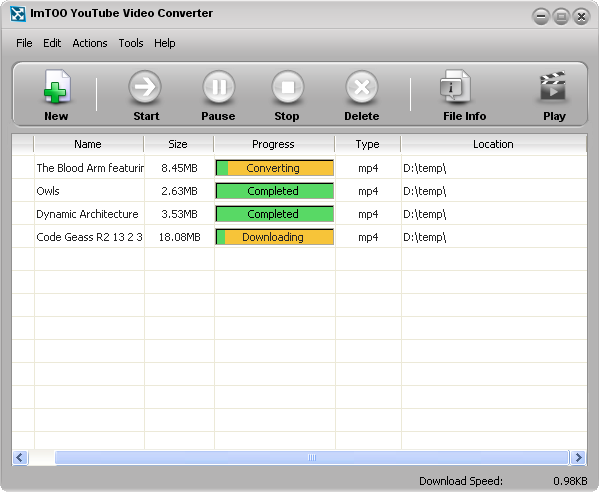Click the Stop toolbar icon
599x492 pixels.
click(288, 87)
